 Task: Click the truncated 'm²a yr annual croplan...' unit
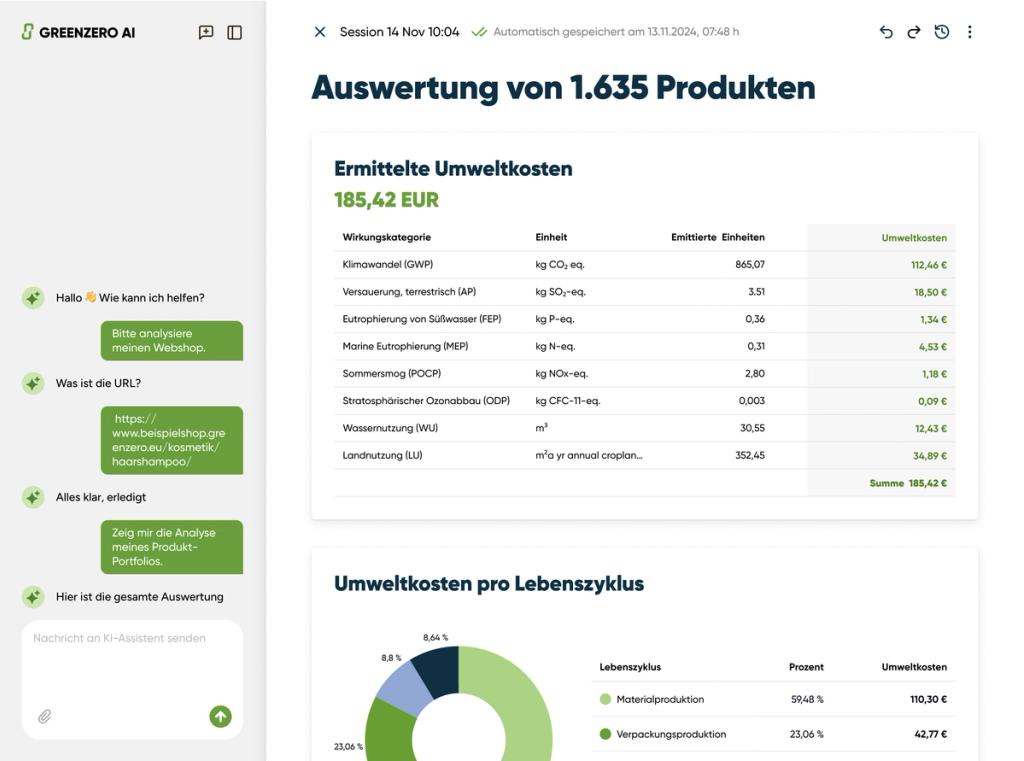(x=588, y=455)
